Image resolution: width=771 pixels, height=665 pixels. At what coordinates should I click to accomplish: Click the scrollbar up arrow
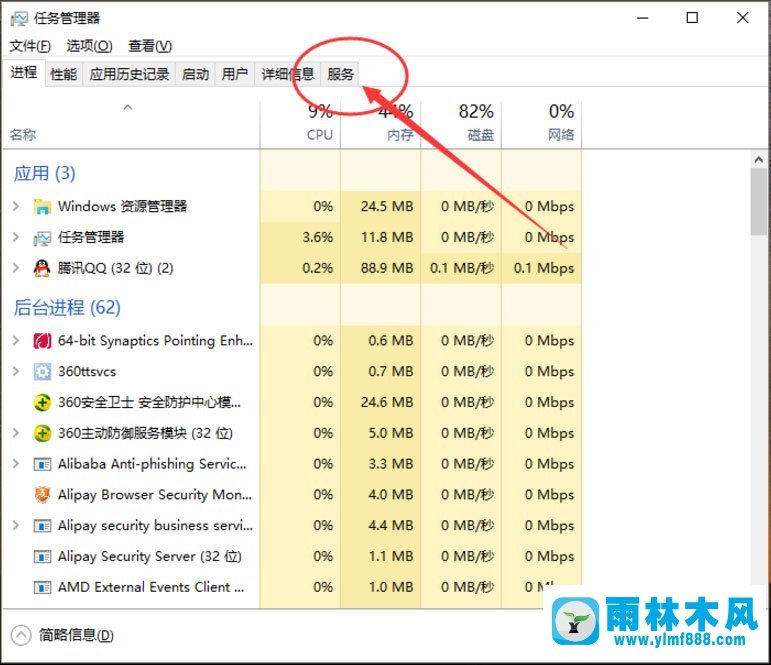(759, 160)
